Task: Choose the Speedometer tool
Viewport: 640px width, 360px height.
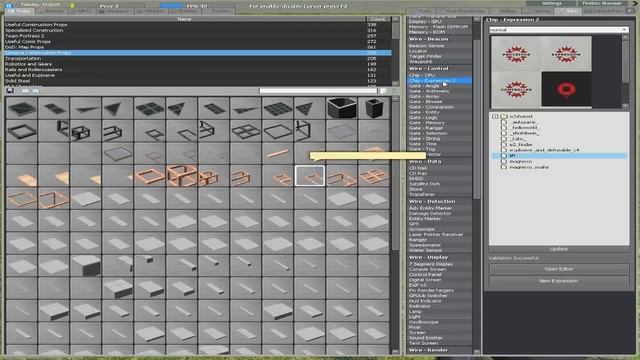Action: click(440, 245)
